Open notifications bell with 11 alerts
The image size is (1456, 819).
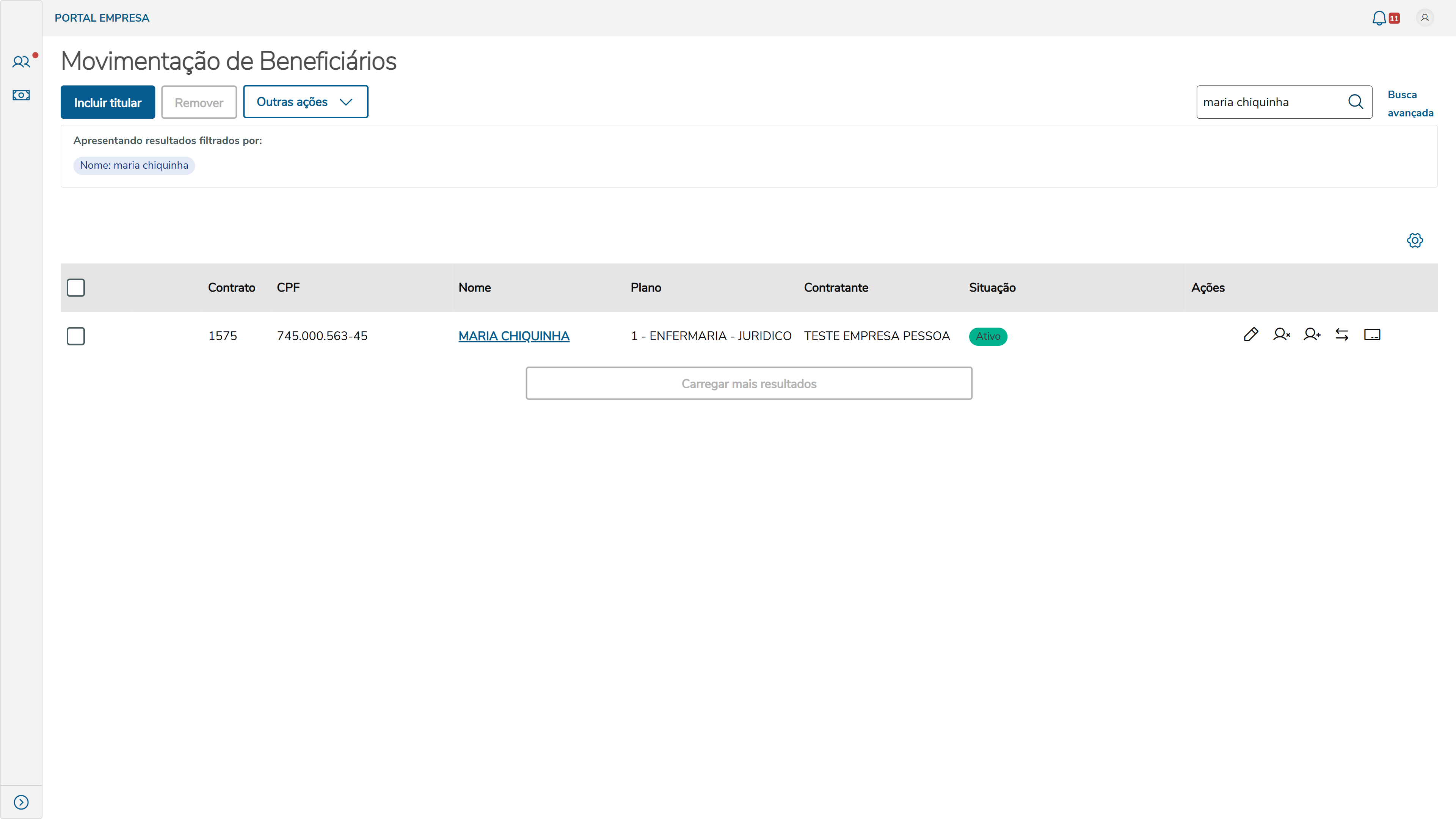tap(1380, 18)
